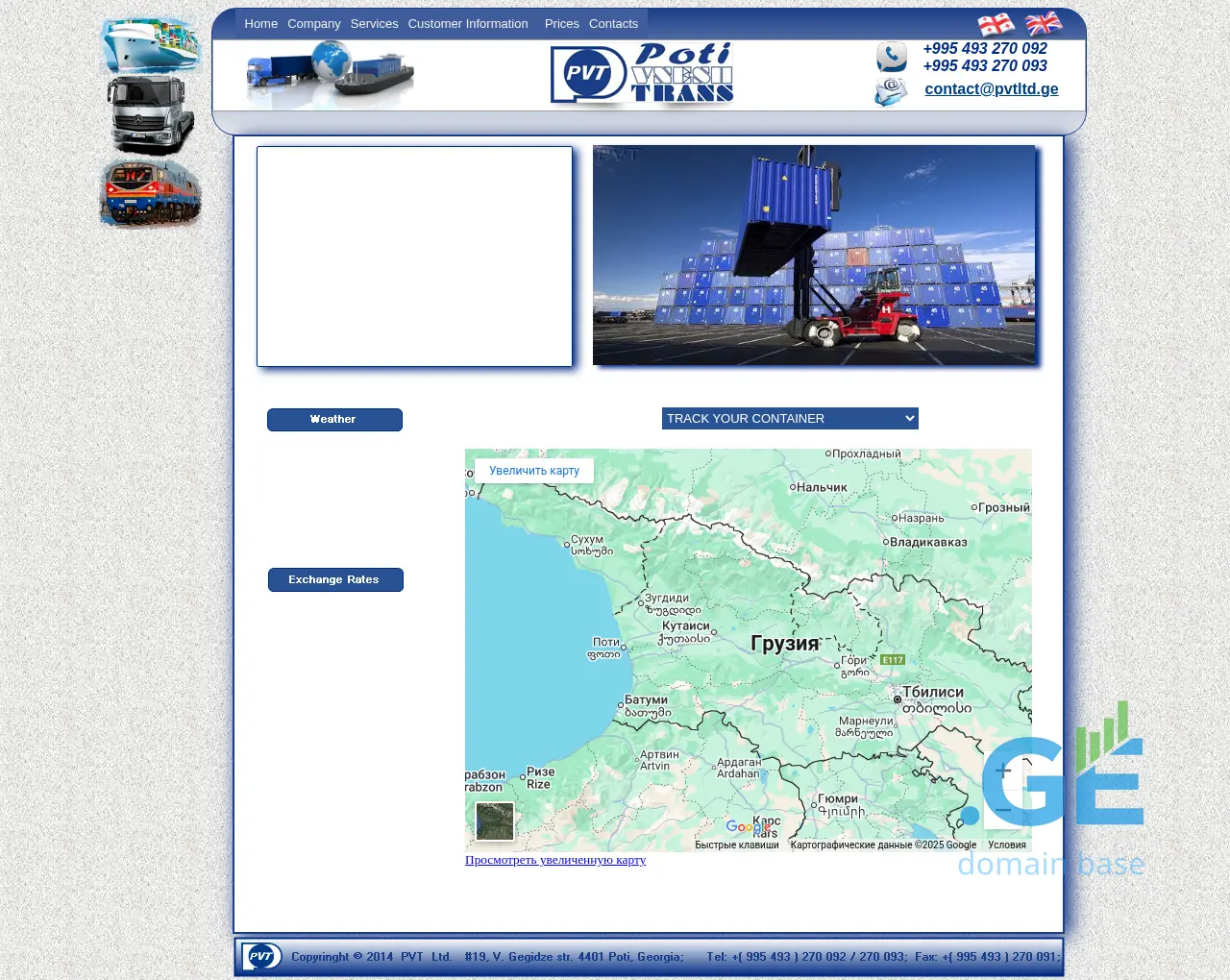
Task: Click the PVT logo in footer
Action: tap(260, 956)
